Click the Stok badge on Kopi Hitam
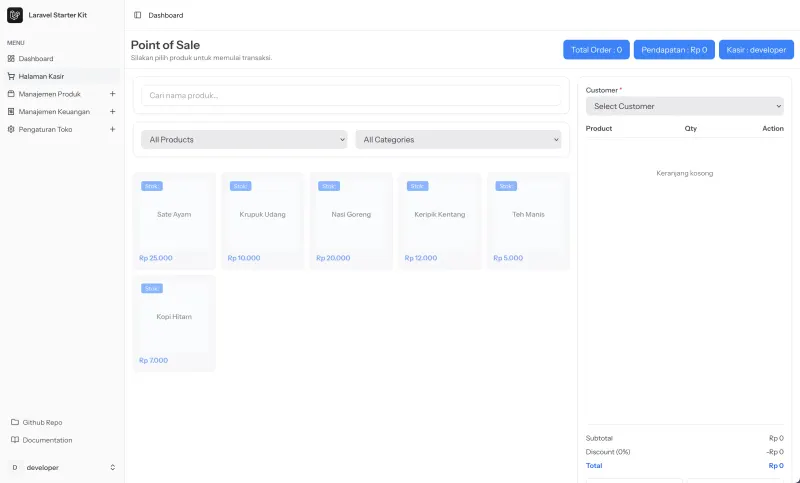 click(152, 289)
